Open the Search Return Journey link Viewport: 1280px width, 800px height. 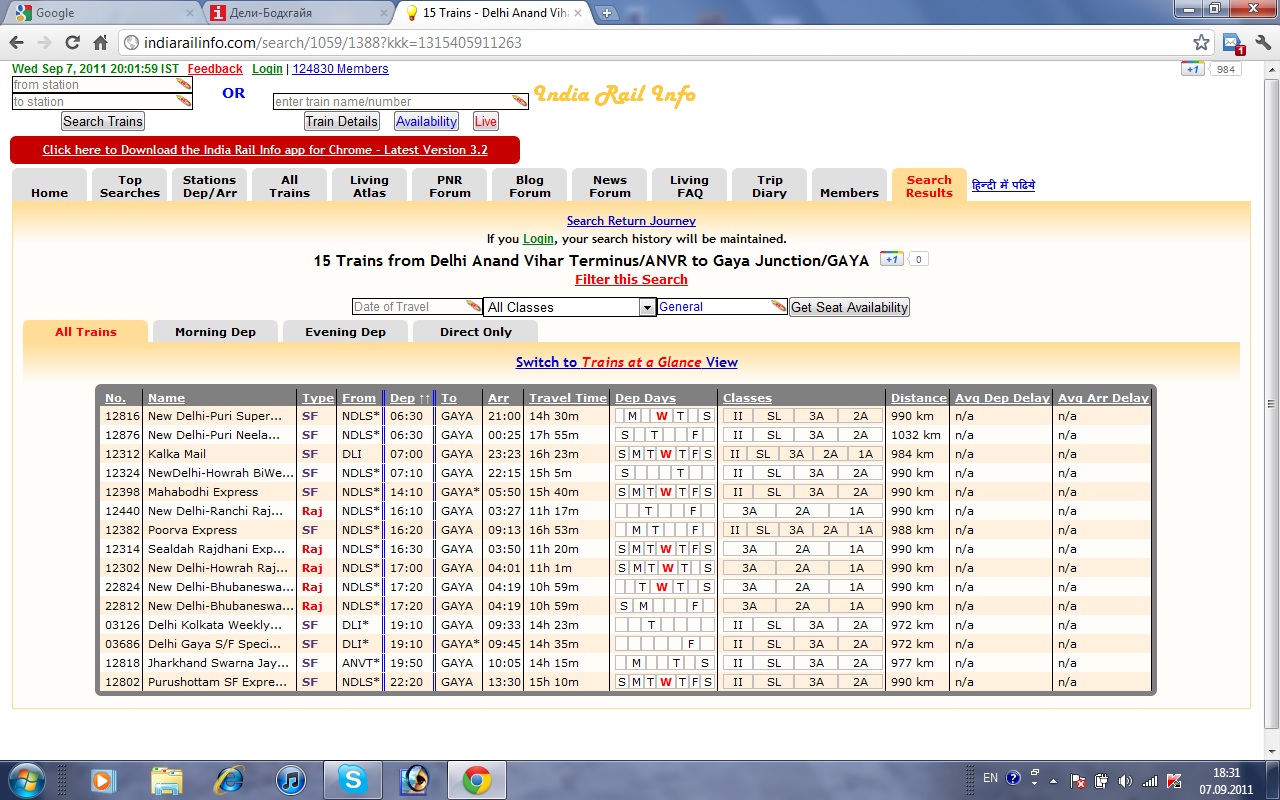631,221
